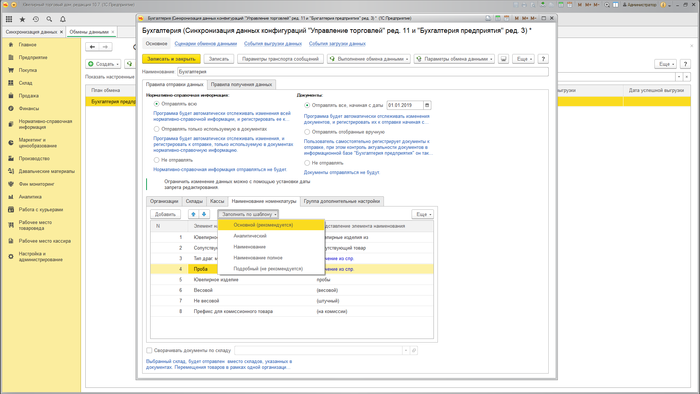Switch to 'Кассы' tab
This screenshot has height=394, width=700.
click(x=217, y=201)
